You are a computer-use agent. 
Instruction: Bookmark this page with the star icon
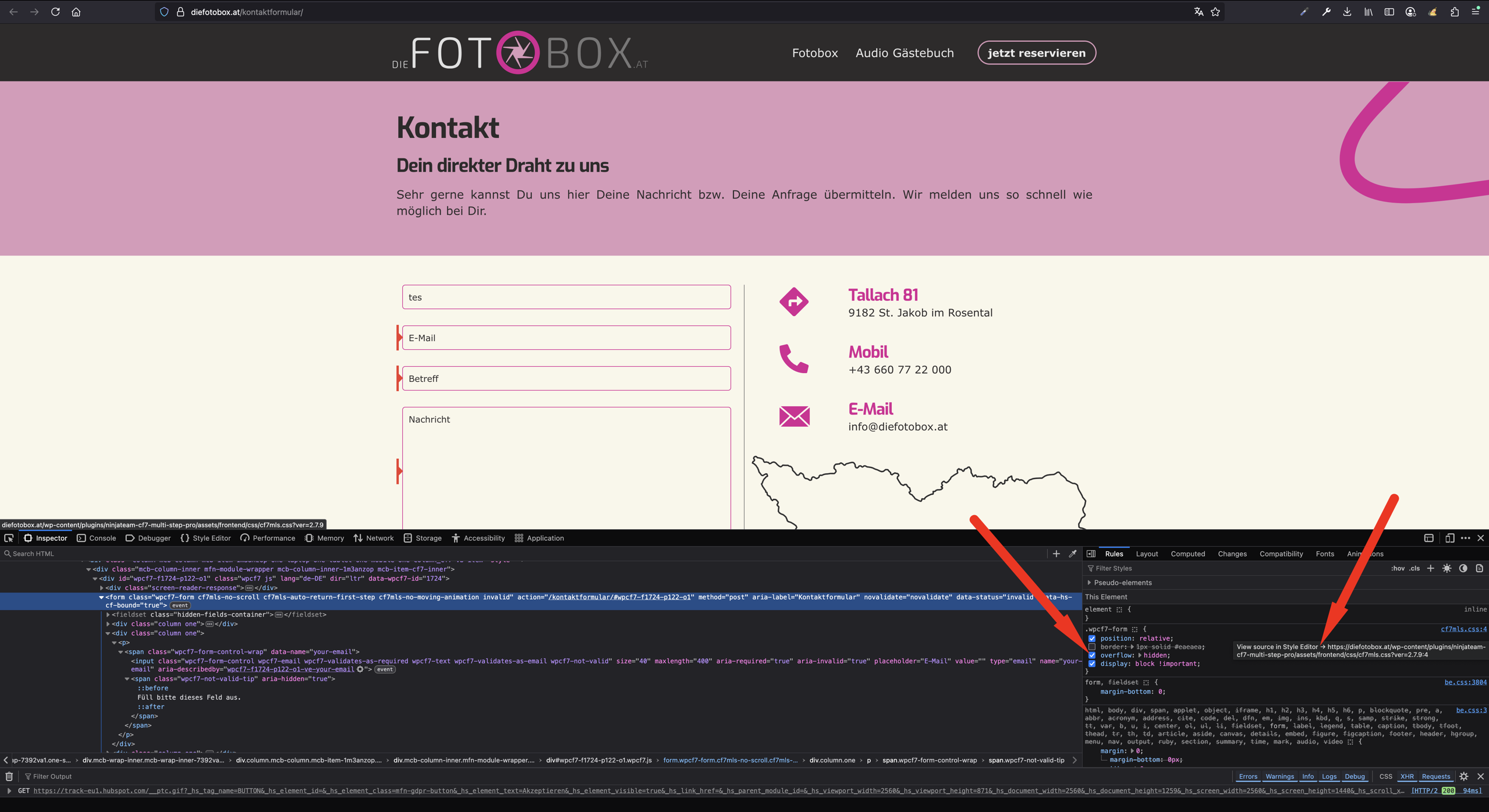(x=1215, y=12)
